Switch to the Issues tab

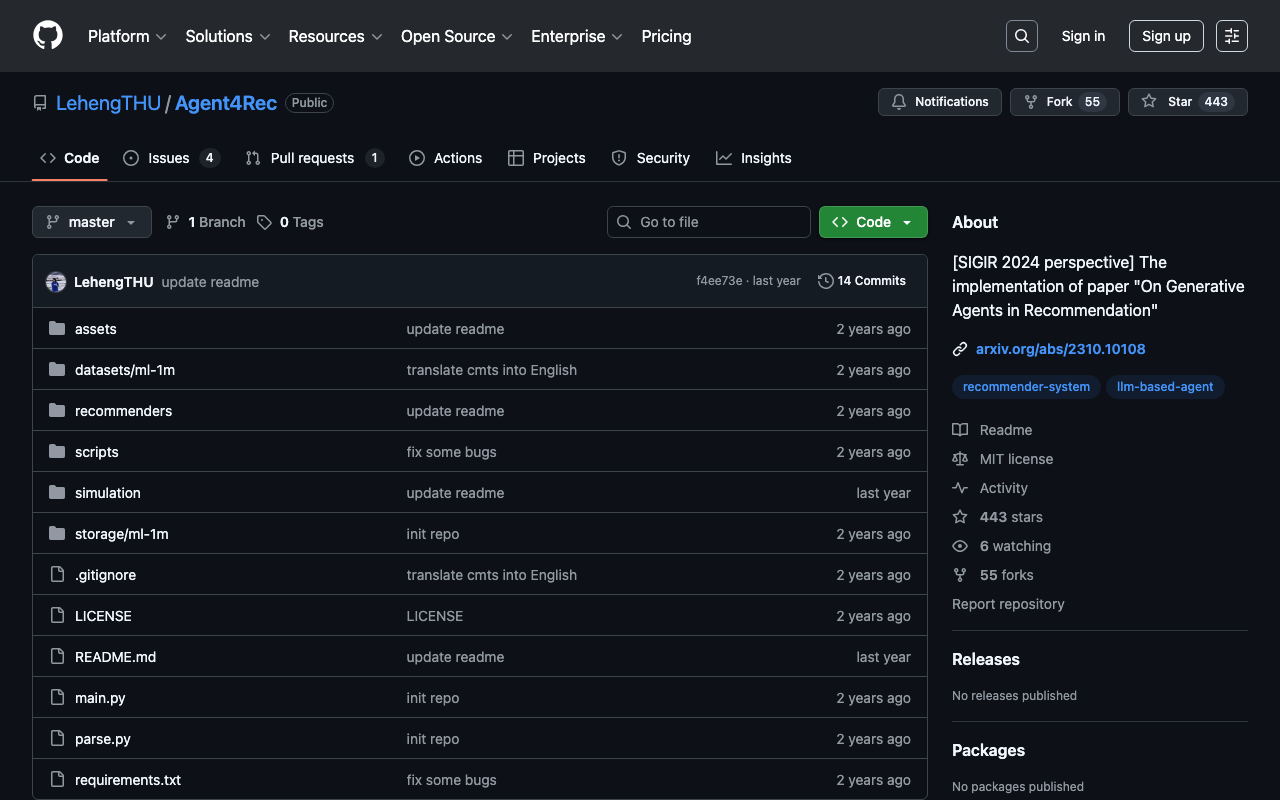coord(169,158)
